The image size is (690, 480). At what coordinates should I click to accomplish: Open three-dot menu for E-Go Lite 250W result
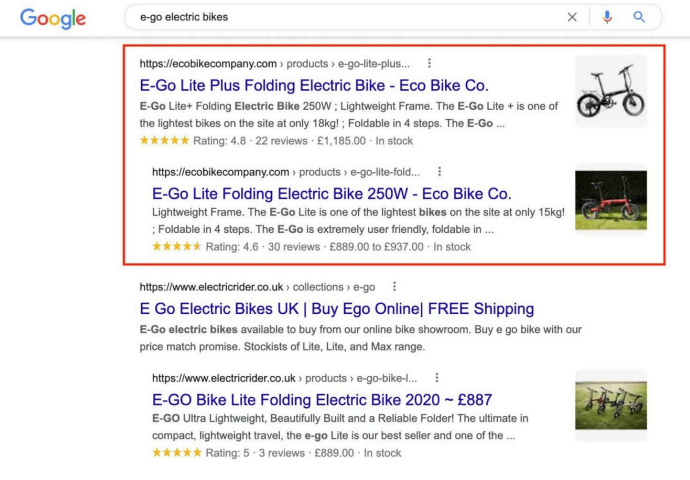coord(439,172)
